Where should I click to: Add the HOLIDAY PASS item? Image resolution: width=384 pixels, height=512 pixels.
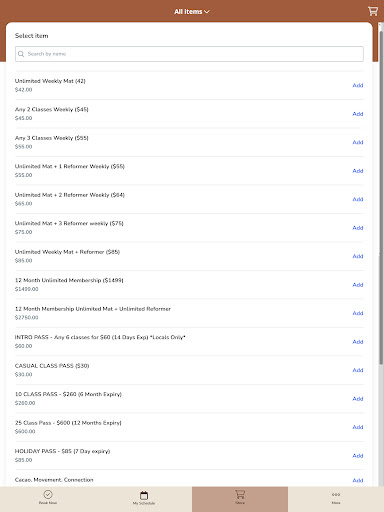[358, 456]
